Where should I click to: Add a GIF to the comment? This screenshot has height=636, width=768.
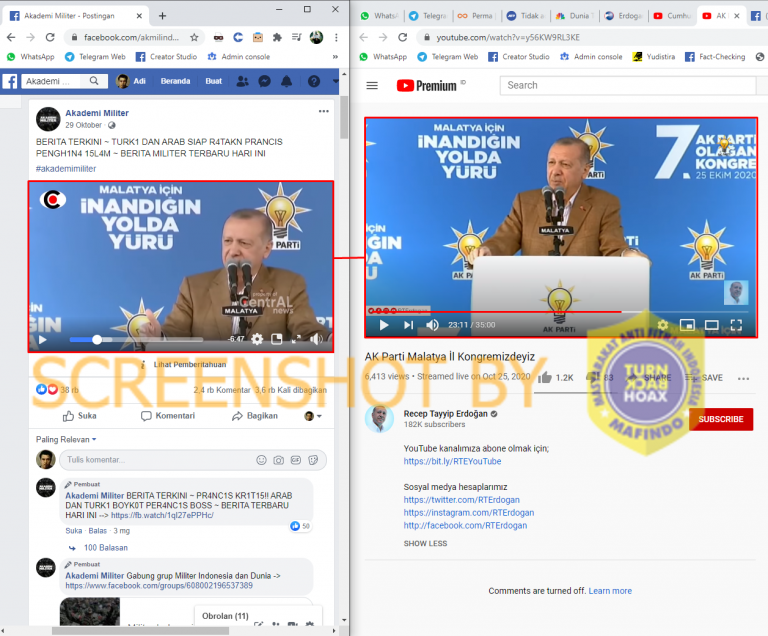coord(296,460)
